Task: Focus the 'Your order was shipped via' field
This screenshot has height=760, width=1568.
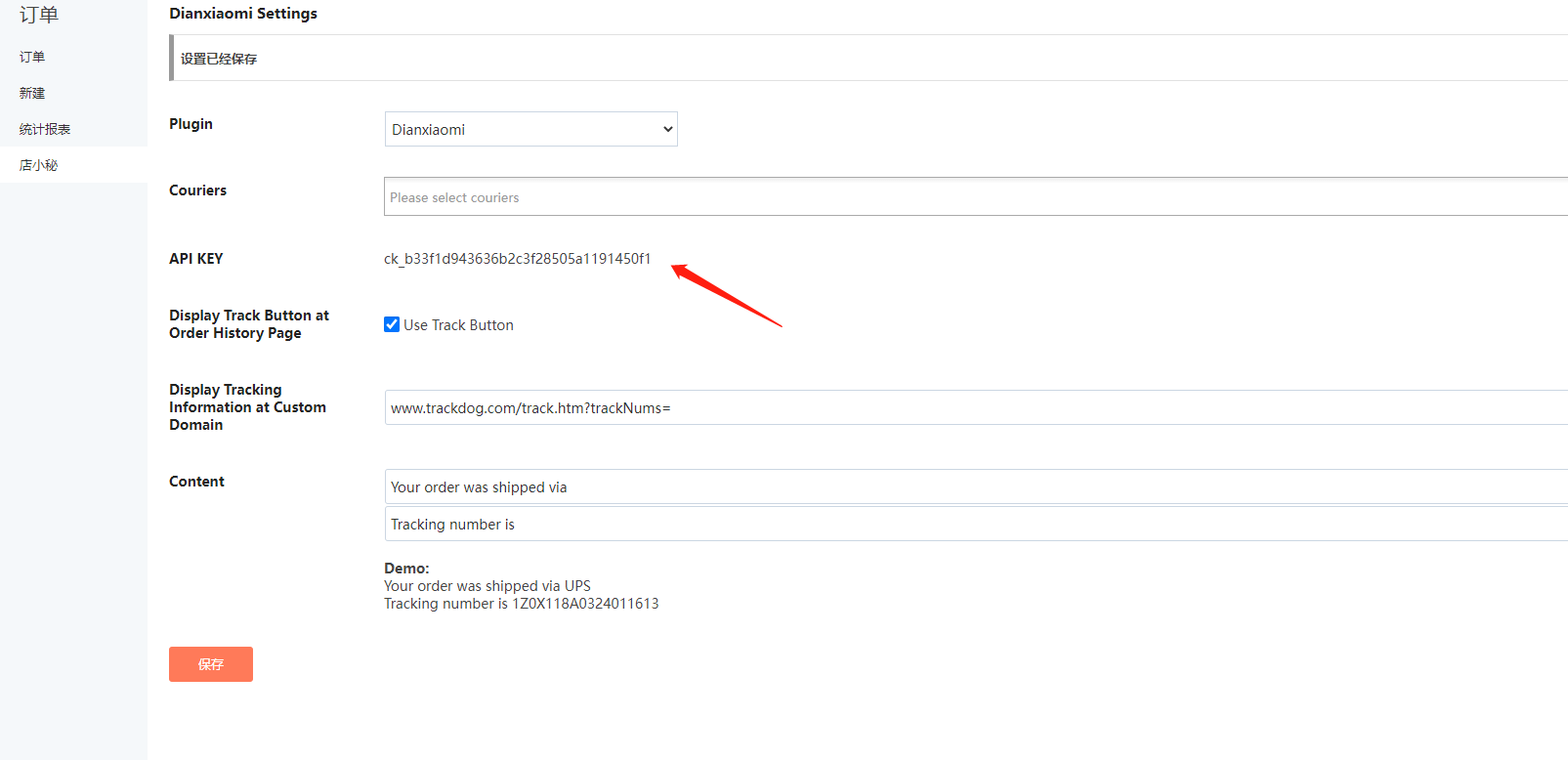Action: click(x=976, y=486)
